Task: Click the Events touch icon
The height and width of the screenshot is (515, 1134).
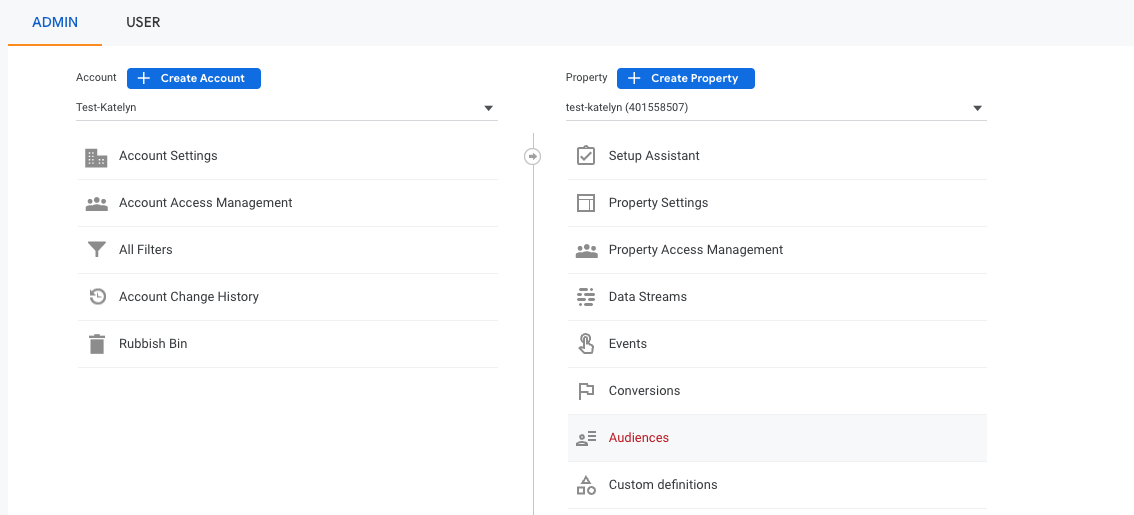Action: pos(586,344)
